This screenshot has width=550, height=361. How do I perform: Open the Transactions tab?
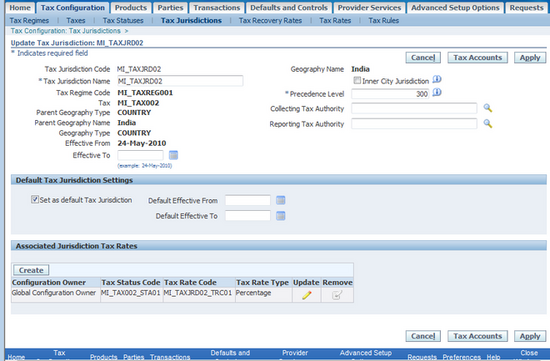pos(217,8)
